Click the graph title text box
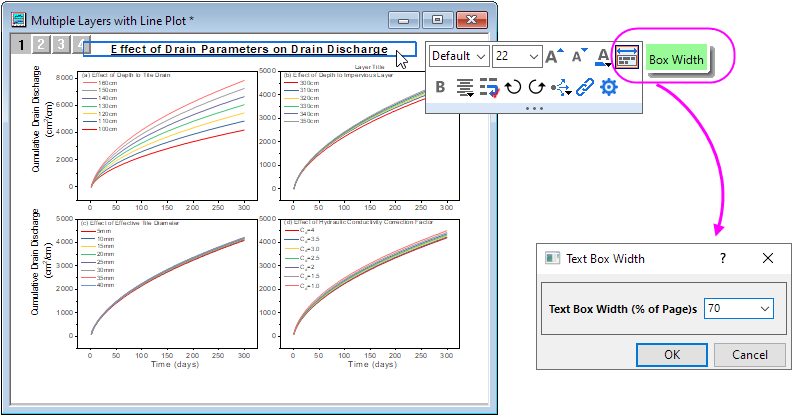Image resolution: width=802 pixels, height=416 pixels. click(250, 49)
